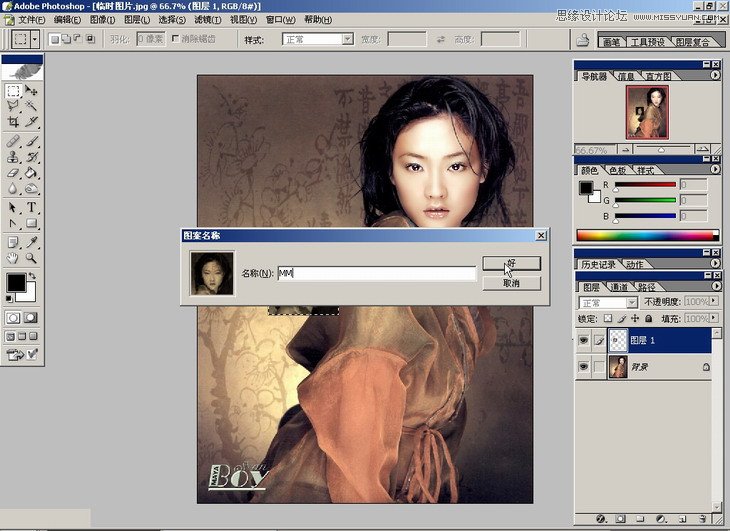Select the Pen tool in toolbox
The height and width of the screenshot is (531, 730).
coord(13,223)
